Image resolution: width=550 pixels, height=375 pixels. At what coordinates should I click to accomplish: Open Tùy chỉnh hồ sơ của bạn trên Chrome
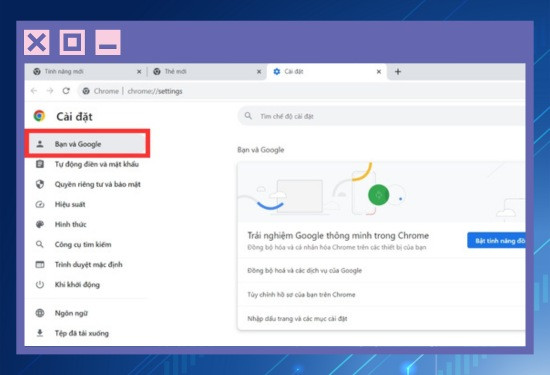coord(382,294)
